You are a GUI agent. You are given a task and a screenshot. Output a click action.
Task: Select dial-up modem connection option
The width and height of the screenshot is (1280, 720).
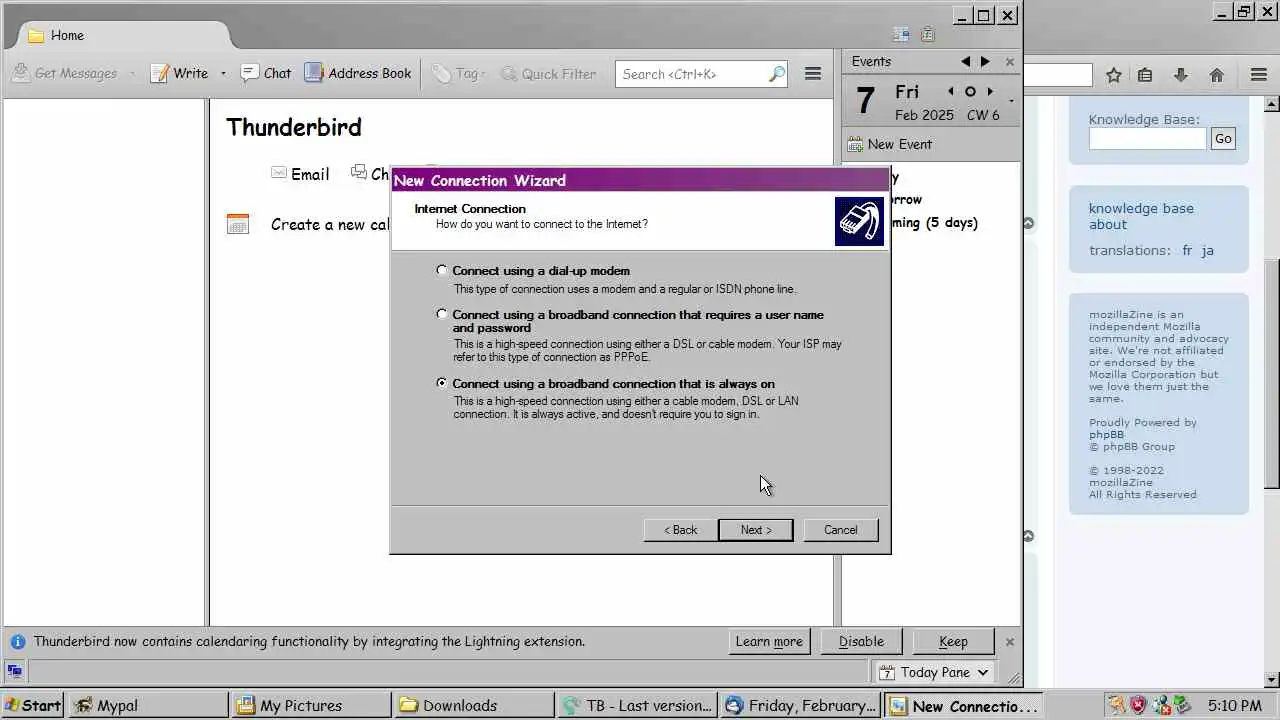442,270
